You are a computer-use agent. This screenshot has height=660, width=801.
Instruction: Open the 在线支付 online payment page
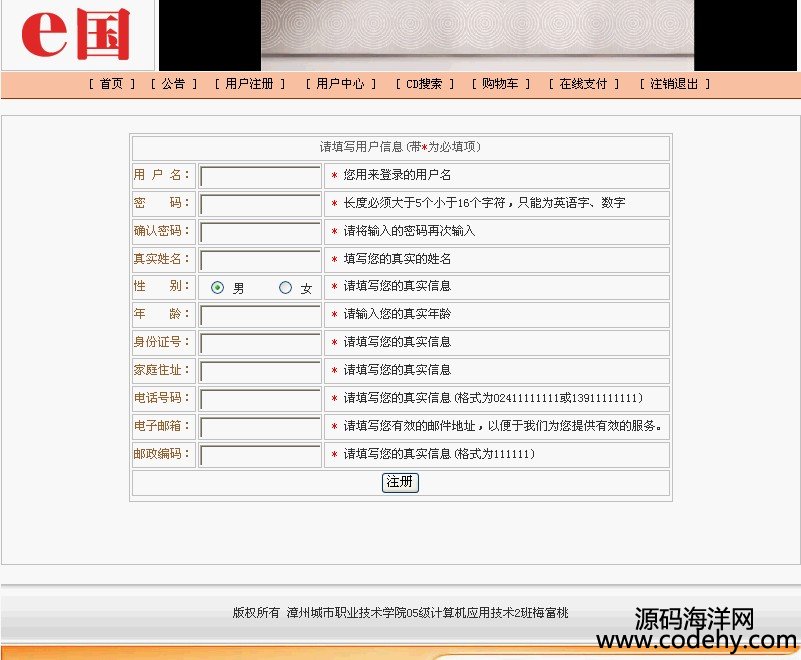(583, 84)
